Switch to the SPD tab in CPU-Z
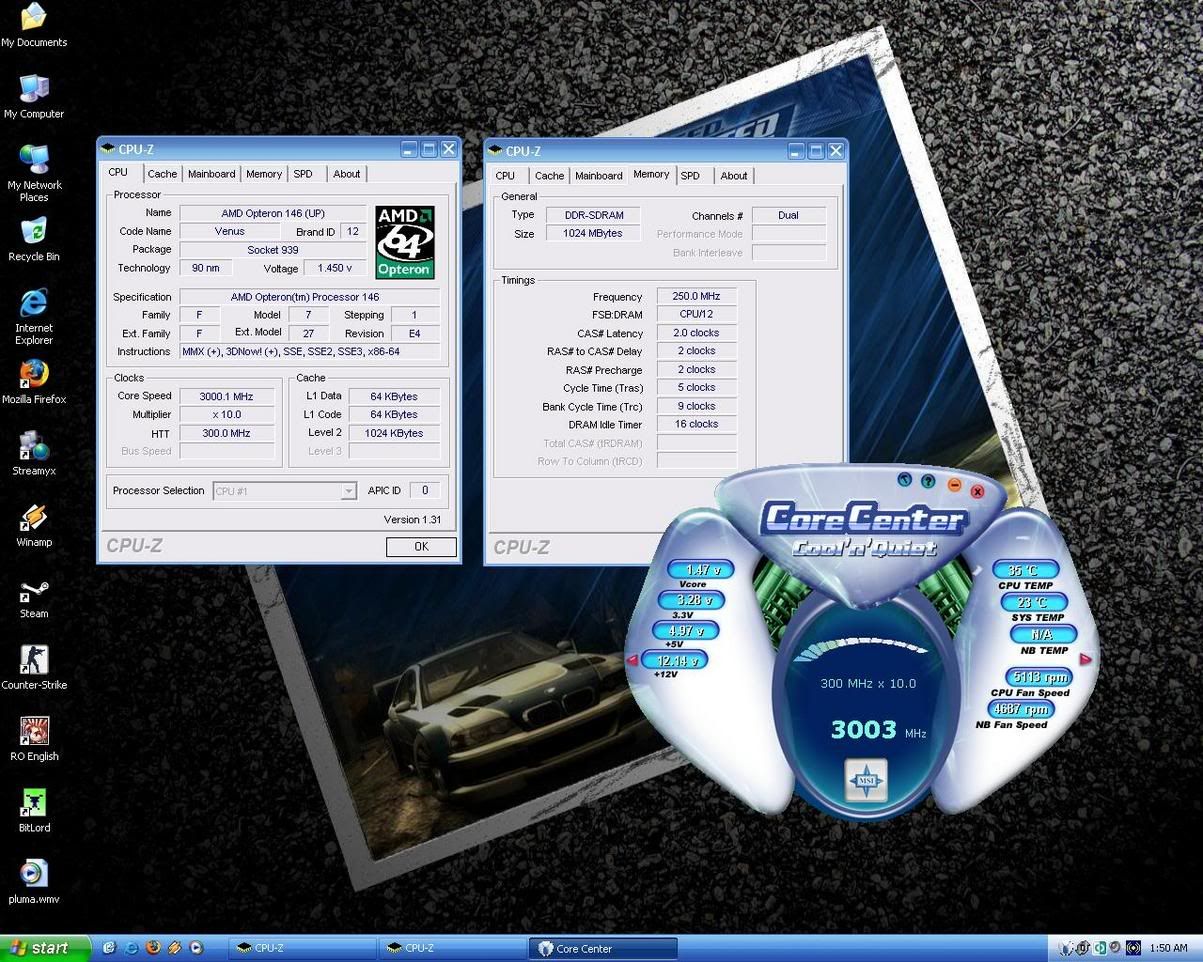The width and height of the screenshot is (1203, 962). [303, 173]
